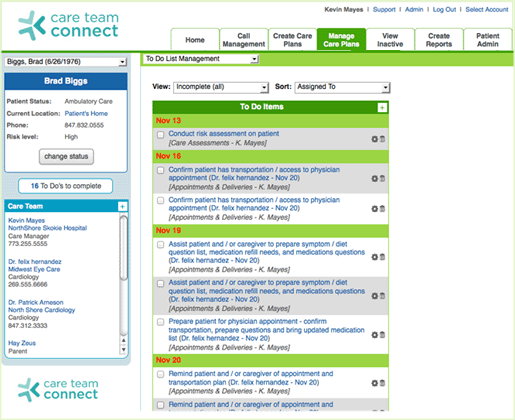Open the Conduct risk assessment on patient link
This screenshot has width=515, height=420.
223,134
